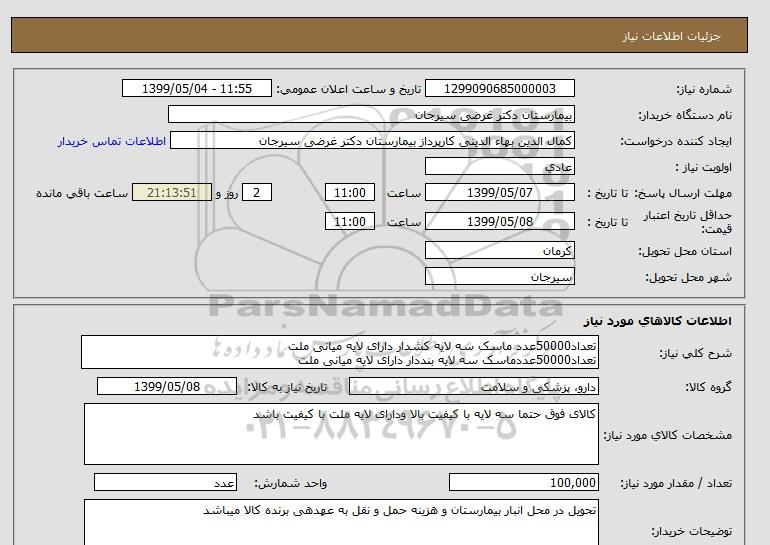This screenshot has height=545, width=770.
Task: Click the countdown timer 21:13:51
Action: (172, 192)
